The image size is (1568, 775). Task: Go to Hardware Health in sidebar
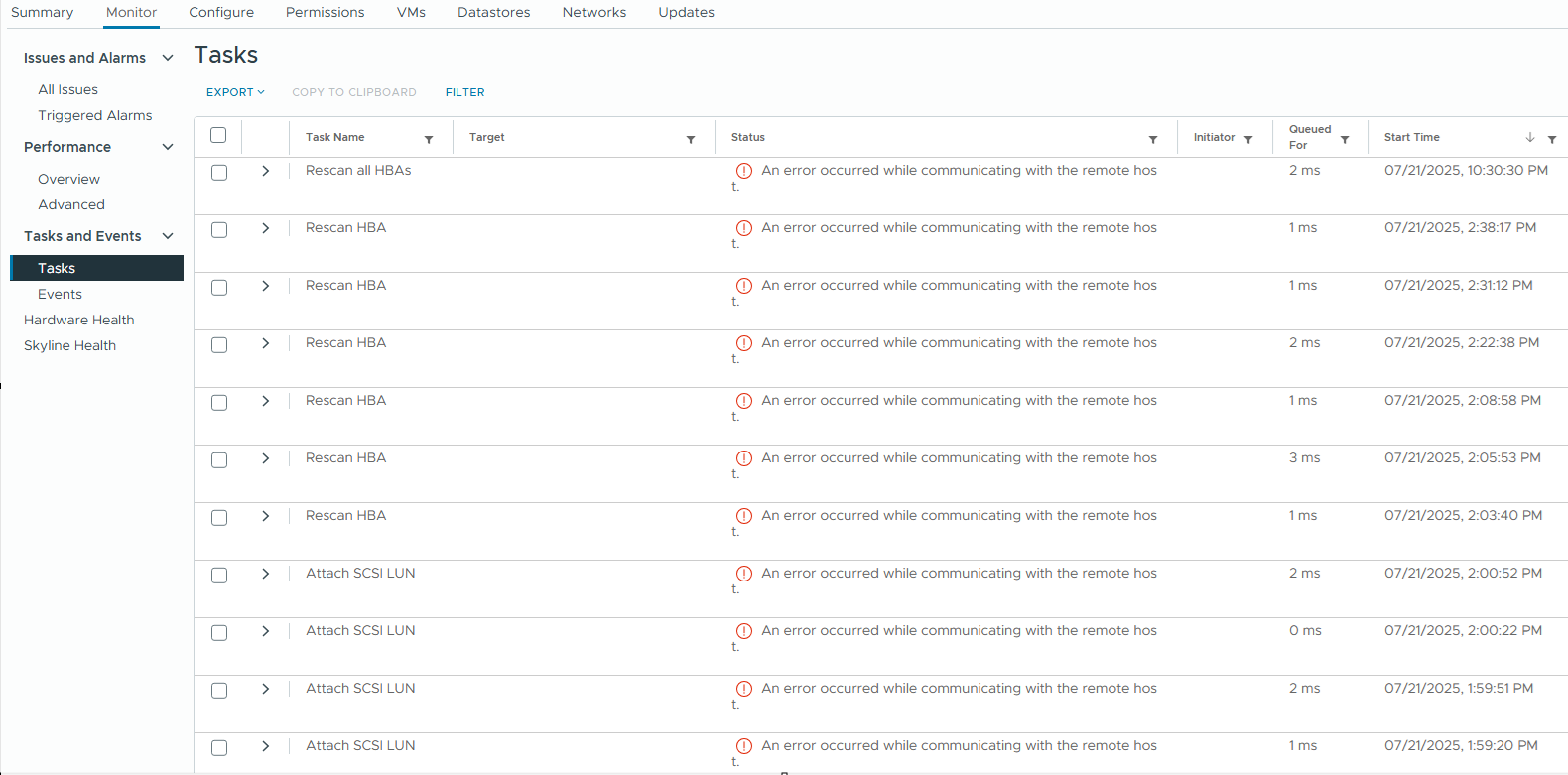coord(79,320)
